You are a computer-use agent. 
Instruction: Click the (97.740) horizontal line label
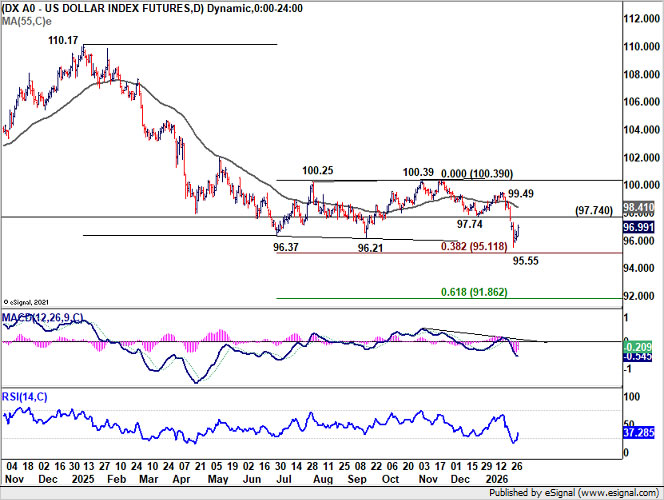coord(594,210)
